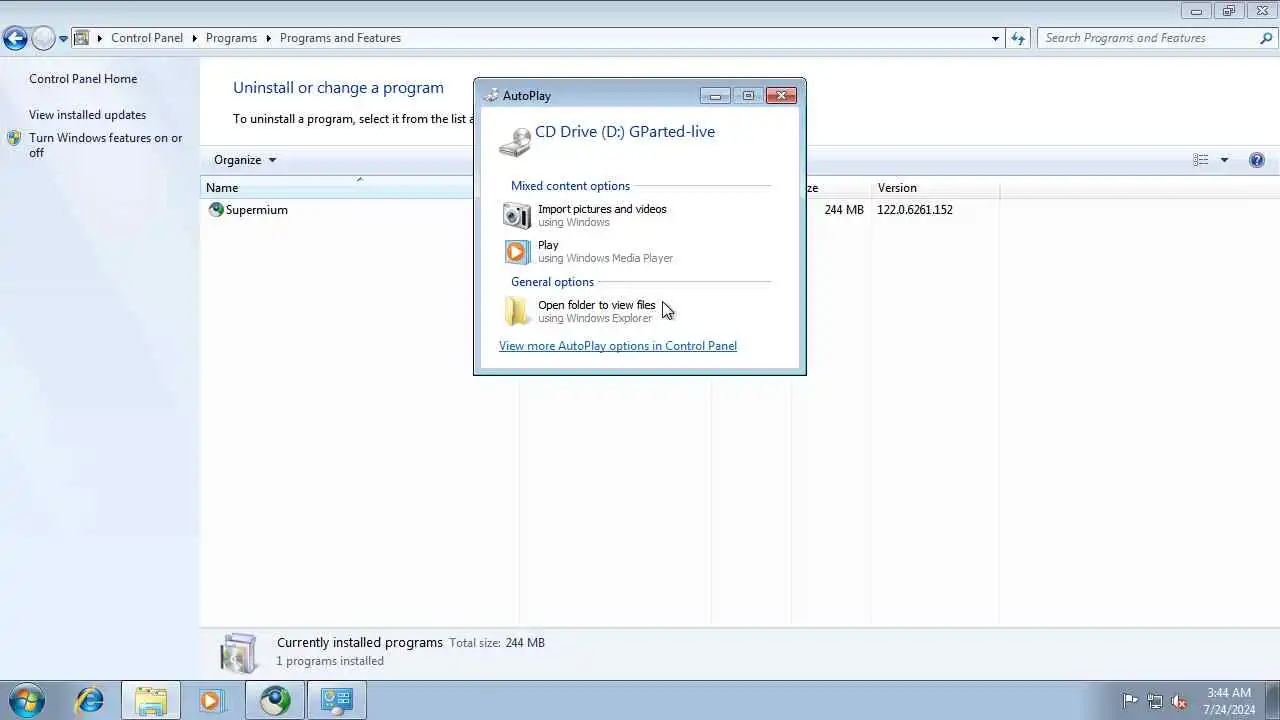Image resolution: width=1280 pixels, height=720 pixels.
Task: Go to Control Panel breadcrumb
Action: 147,38
